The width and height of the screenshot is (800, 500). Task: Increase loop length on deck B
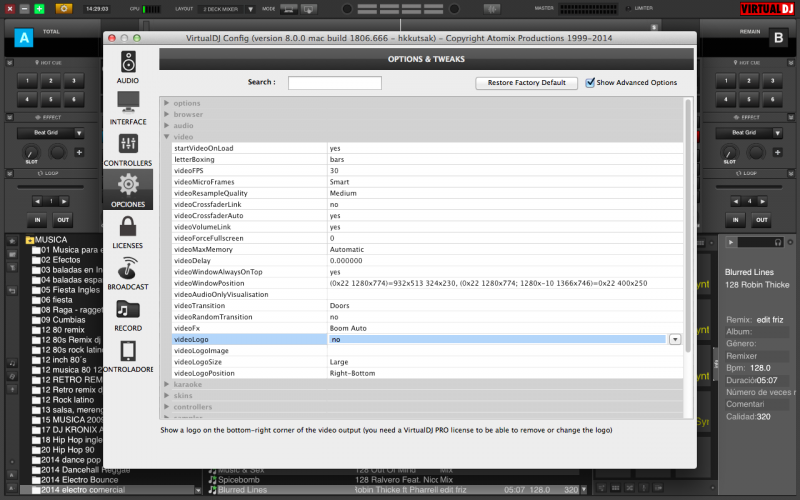pyautogui.click(x=762, y=201)
